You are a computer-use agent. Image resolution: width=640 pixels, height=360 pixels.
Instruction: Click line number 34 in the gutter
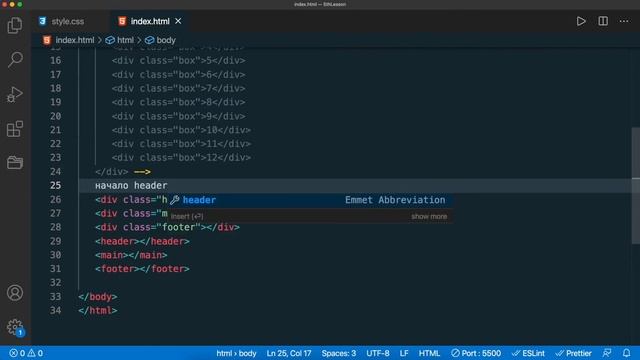56,310
